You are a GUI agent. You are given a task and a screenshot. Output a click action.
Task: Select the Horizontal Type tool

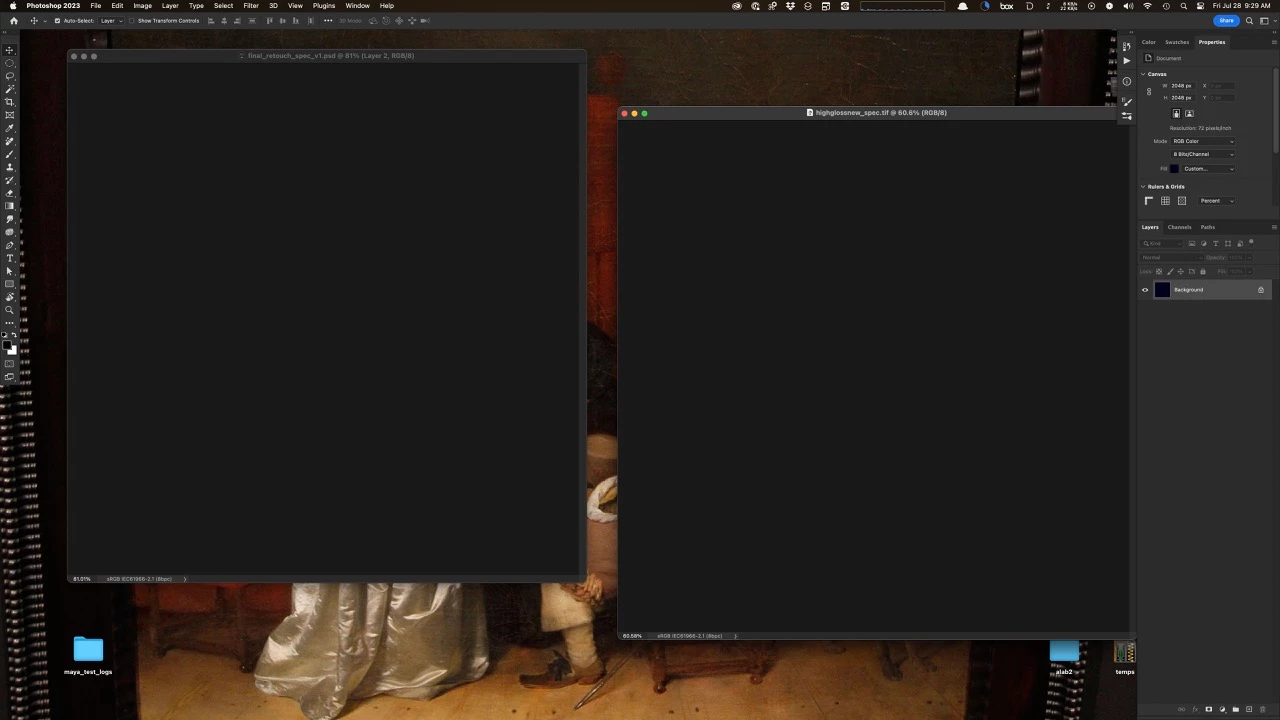tap(10, 258)
